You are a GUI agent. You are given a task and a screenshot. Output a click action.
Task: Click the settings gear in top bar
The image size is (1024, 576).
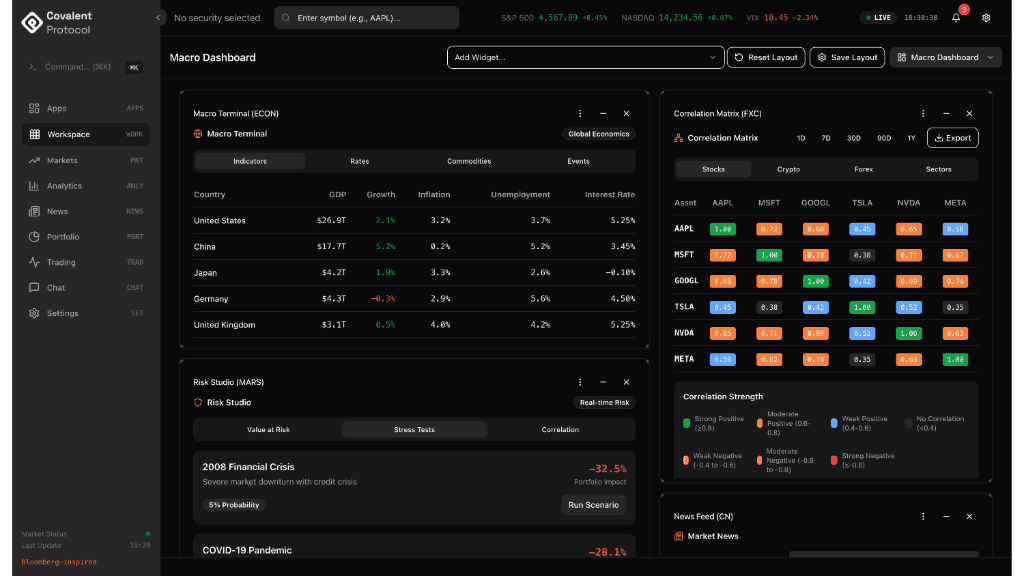[x=986, y=18]
